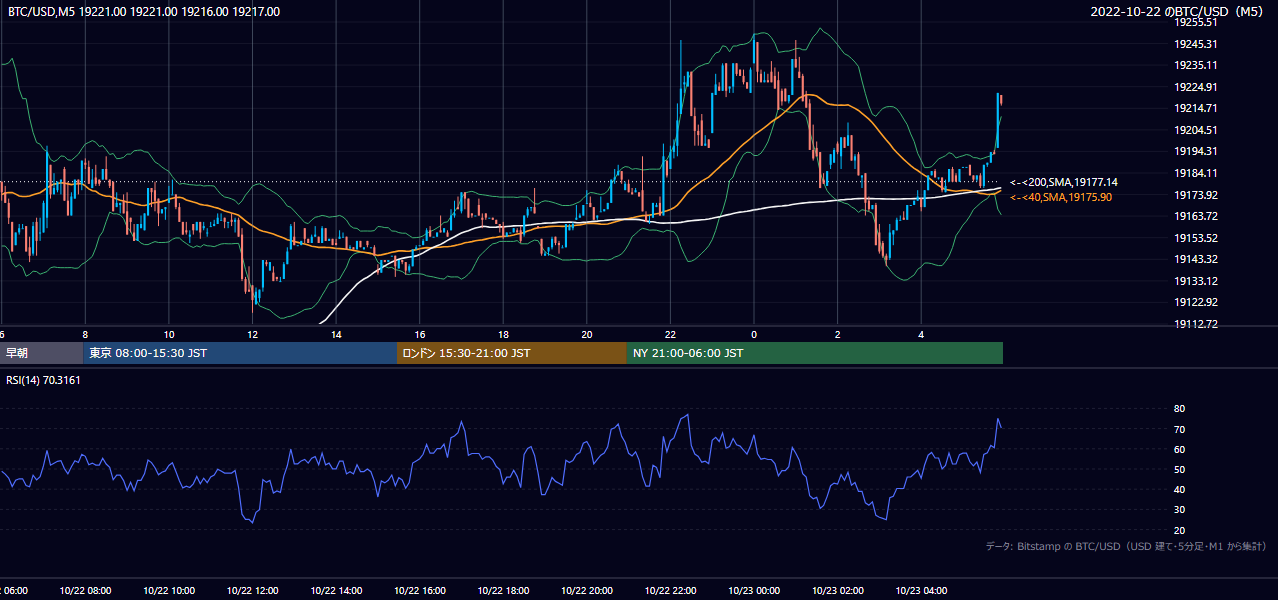Click the 10/23 02:00 date axis label

[x=838, y=591]
